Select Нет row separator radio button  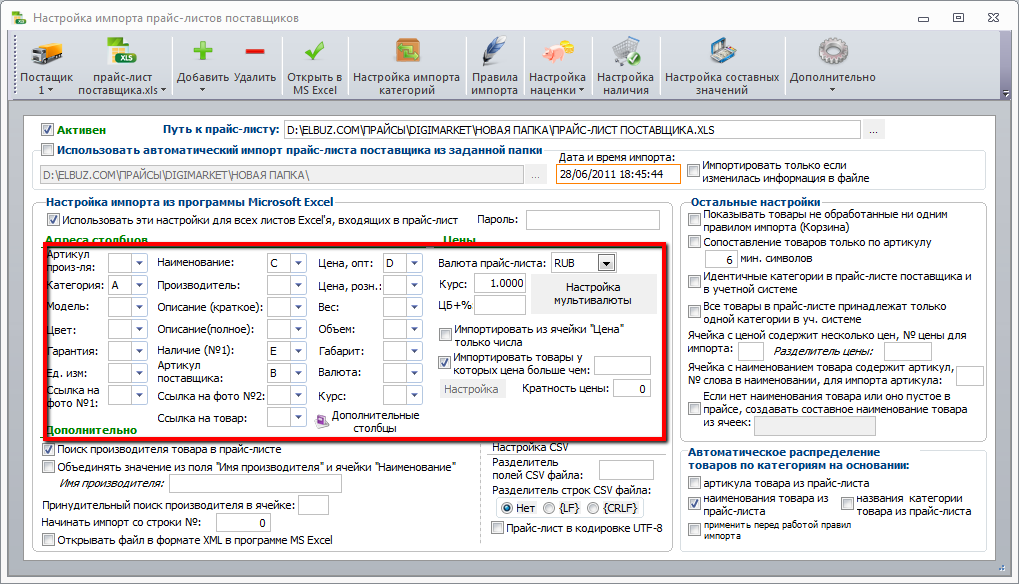click(x=507, y=508)
